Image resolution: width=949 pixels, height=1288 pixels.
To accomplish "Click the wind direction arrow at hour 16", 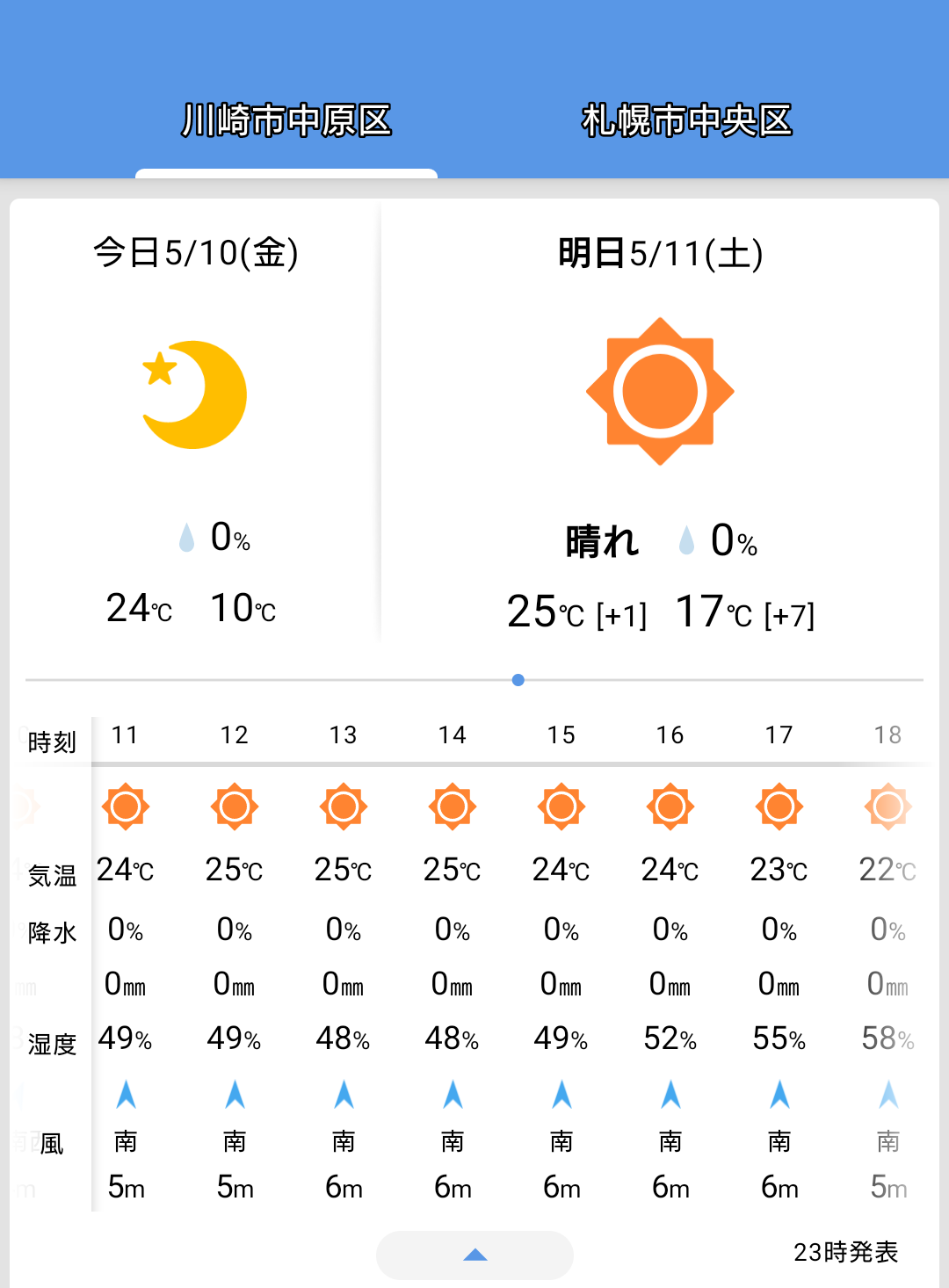I will [x=670, y=1094].
